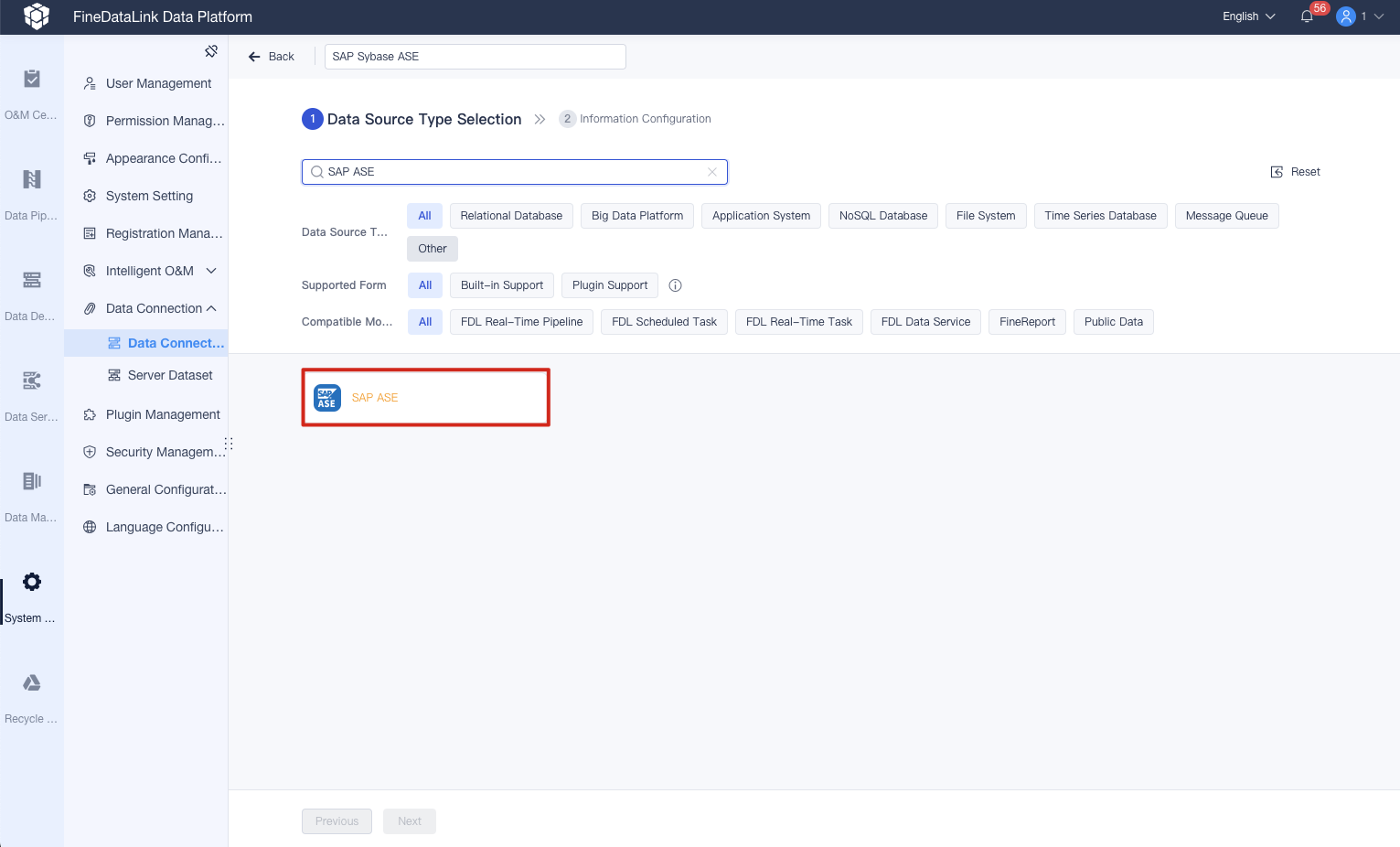Open the Data Pipeline sidebar icon
The width and height of the screenshot is (1400, 847).
tap(32, 179)
